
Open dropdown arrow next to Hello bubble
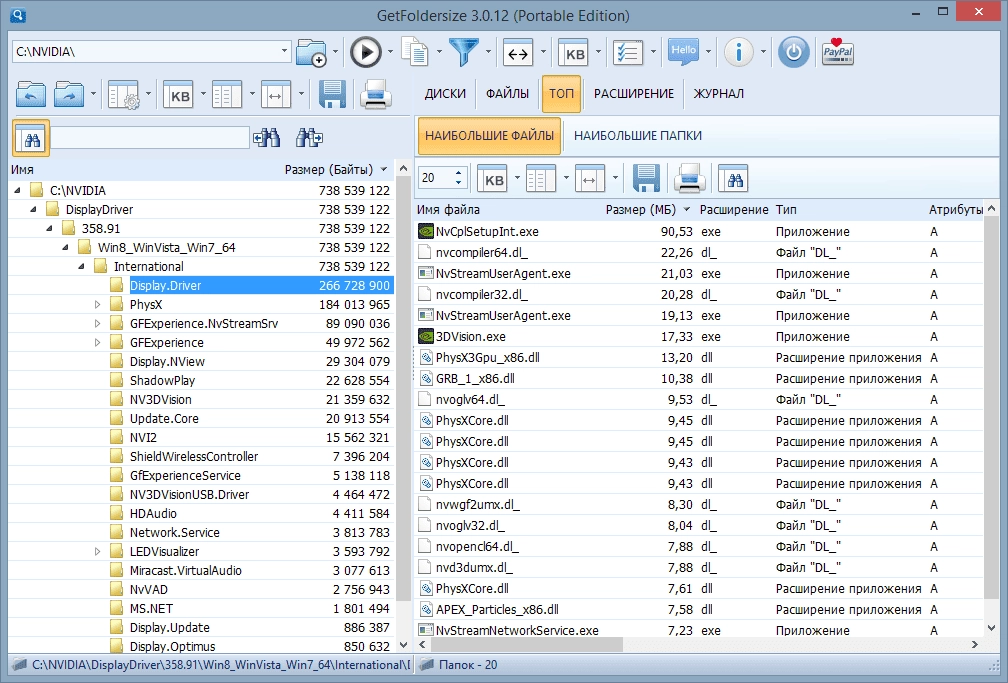708,52
